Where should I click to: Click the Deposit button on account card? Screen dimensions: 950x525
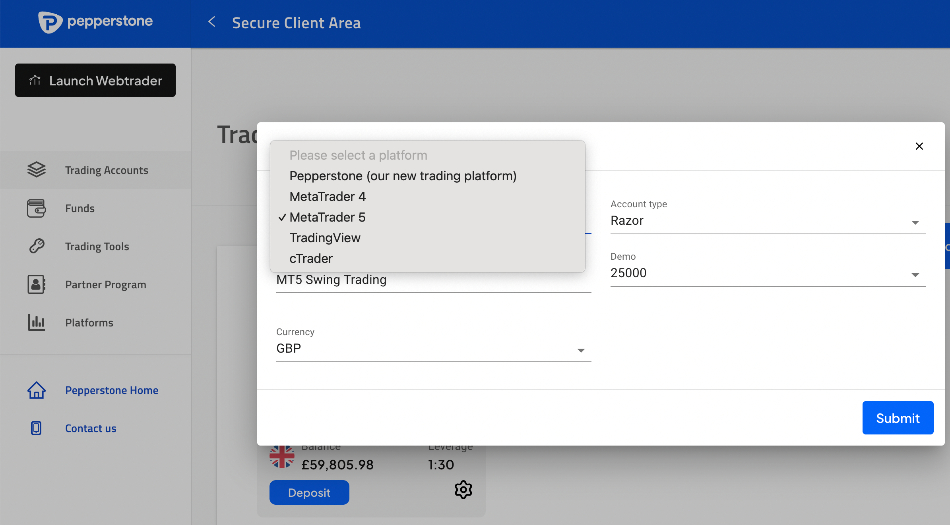(x=309, y=492)
